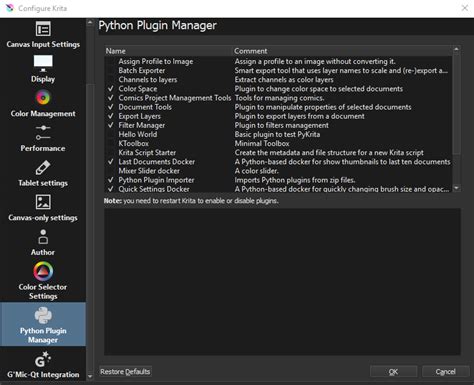Open Color Management wheel icon
474x385 pixels.
43,98
